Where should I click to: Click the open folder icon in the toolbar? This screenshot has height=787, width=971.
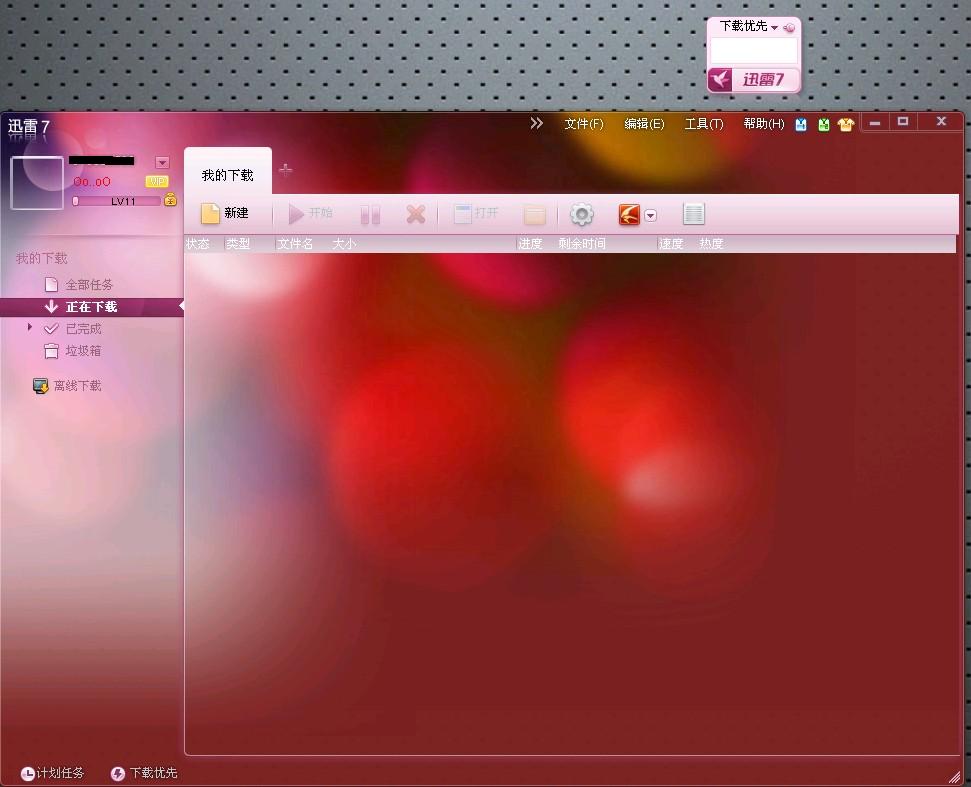pos(534,215)
